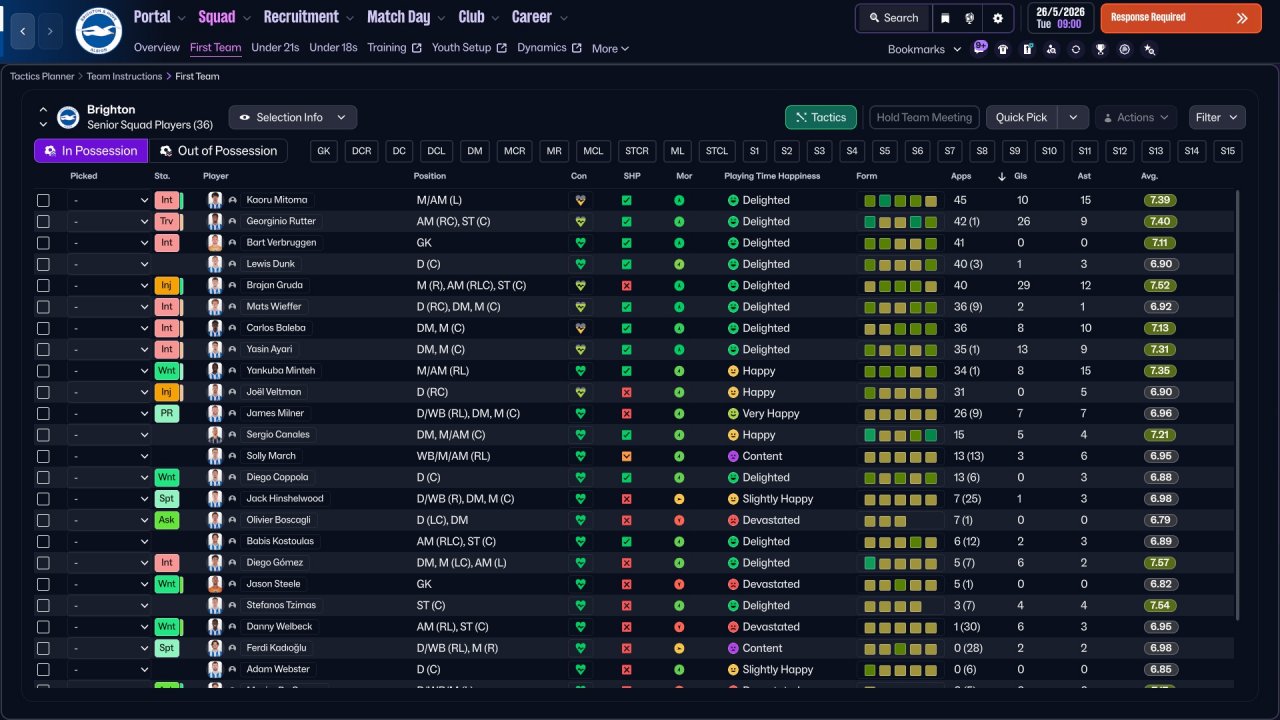The height and width of the screenshot is (720, 1280).
Task: Click the kit shirt bookmark icon
Action: 1003,49
